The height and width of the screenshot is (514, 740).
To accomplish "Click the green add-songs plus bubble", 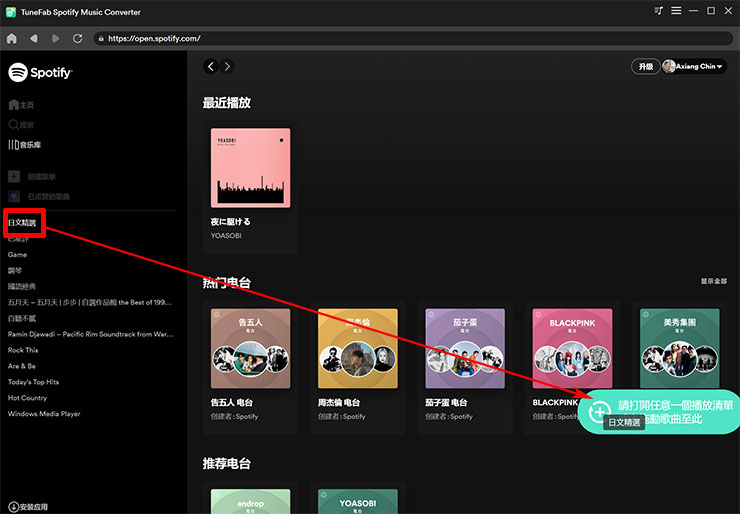I will click(600, 411).
